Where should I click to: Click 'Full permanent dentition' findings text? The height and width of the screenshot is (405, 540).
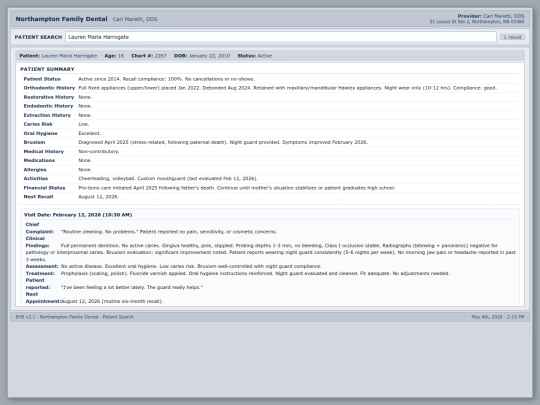(270, 252)
